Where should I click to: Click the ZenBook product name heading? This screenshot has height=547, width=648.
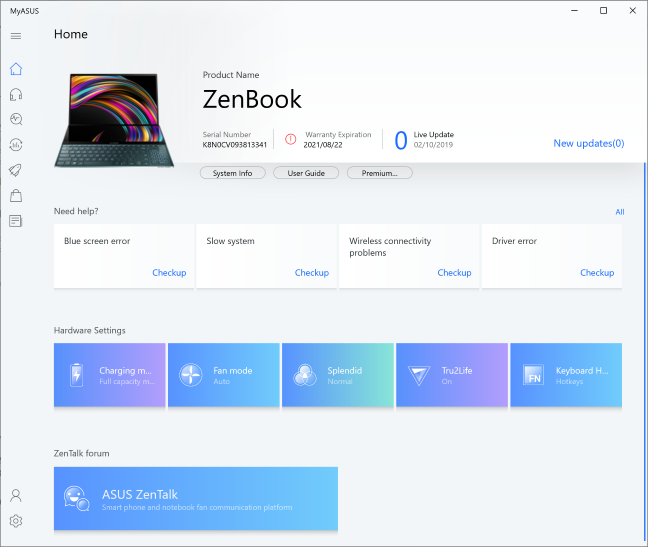pyautogui.click(x=252, y=100)
